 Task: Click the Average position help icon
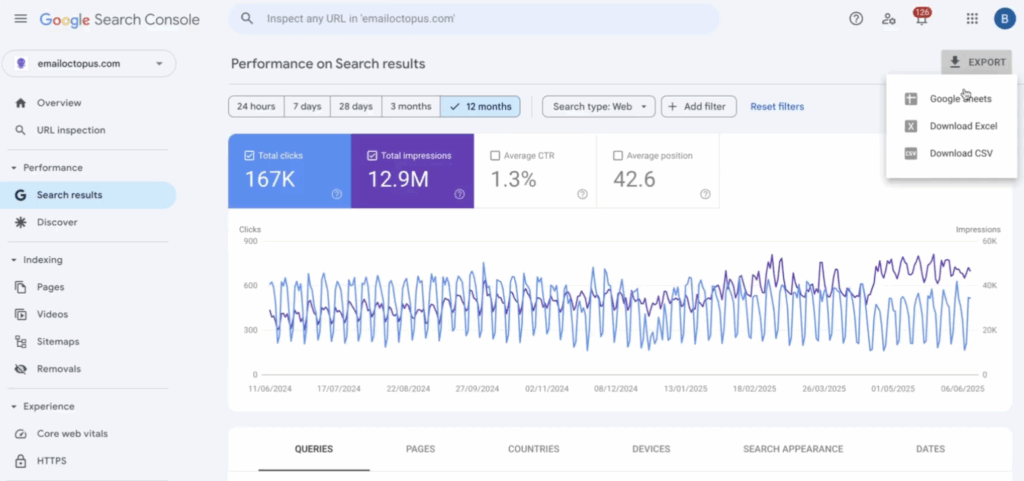[705, 194]
